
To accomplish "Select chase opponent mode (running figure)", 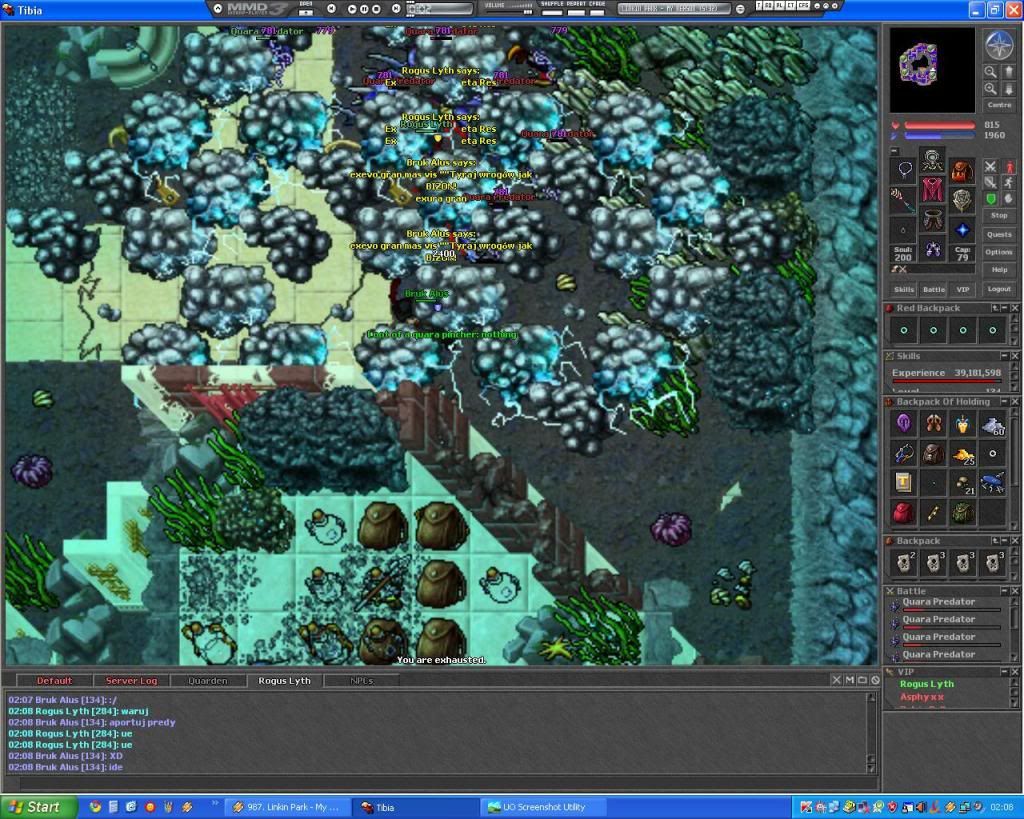I will tap(1008, 183).
